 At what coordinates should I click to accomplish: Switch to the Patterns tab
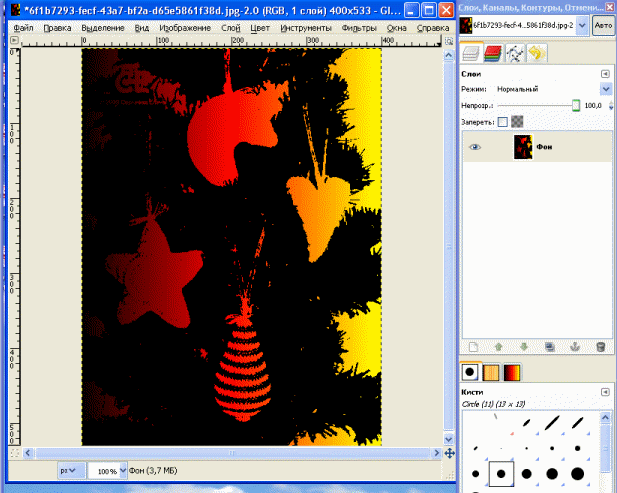click(491, 372)
